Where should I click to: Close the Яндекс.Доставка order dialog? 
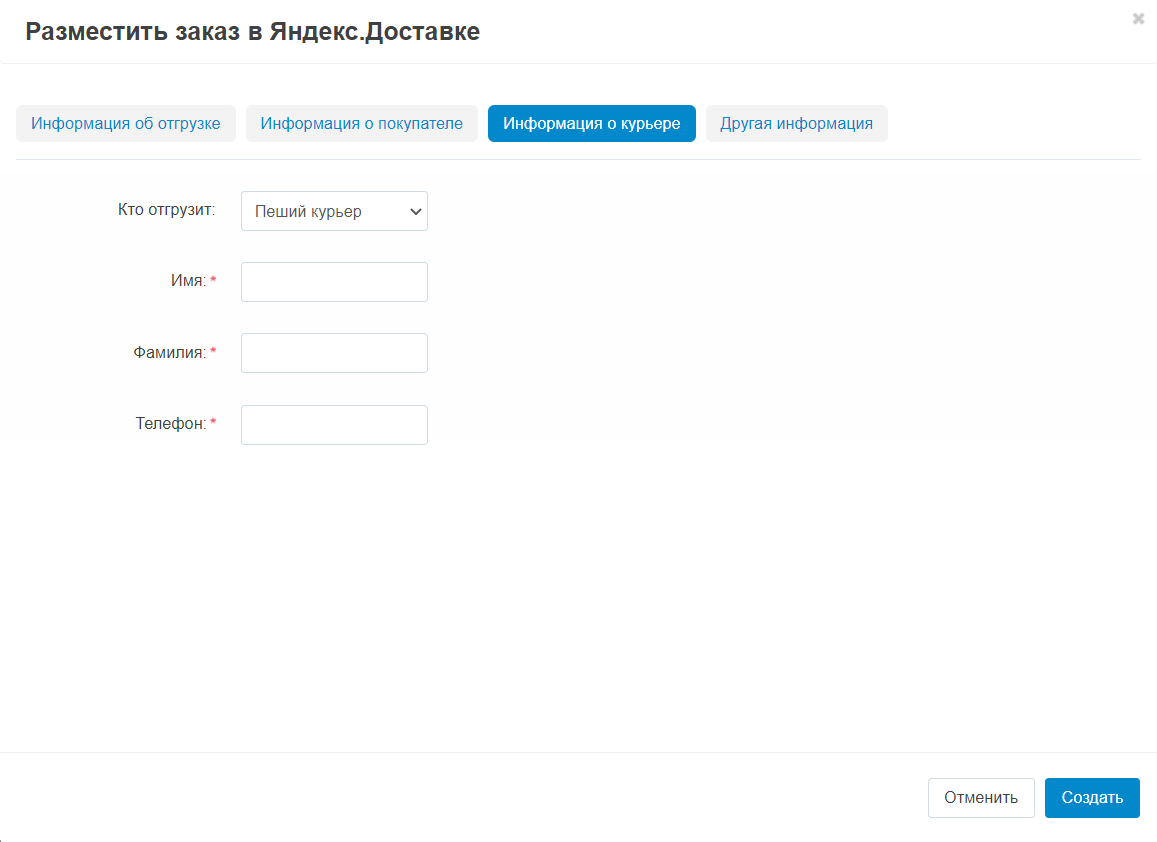(x=1138, y=19)
